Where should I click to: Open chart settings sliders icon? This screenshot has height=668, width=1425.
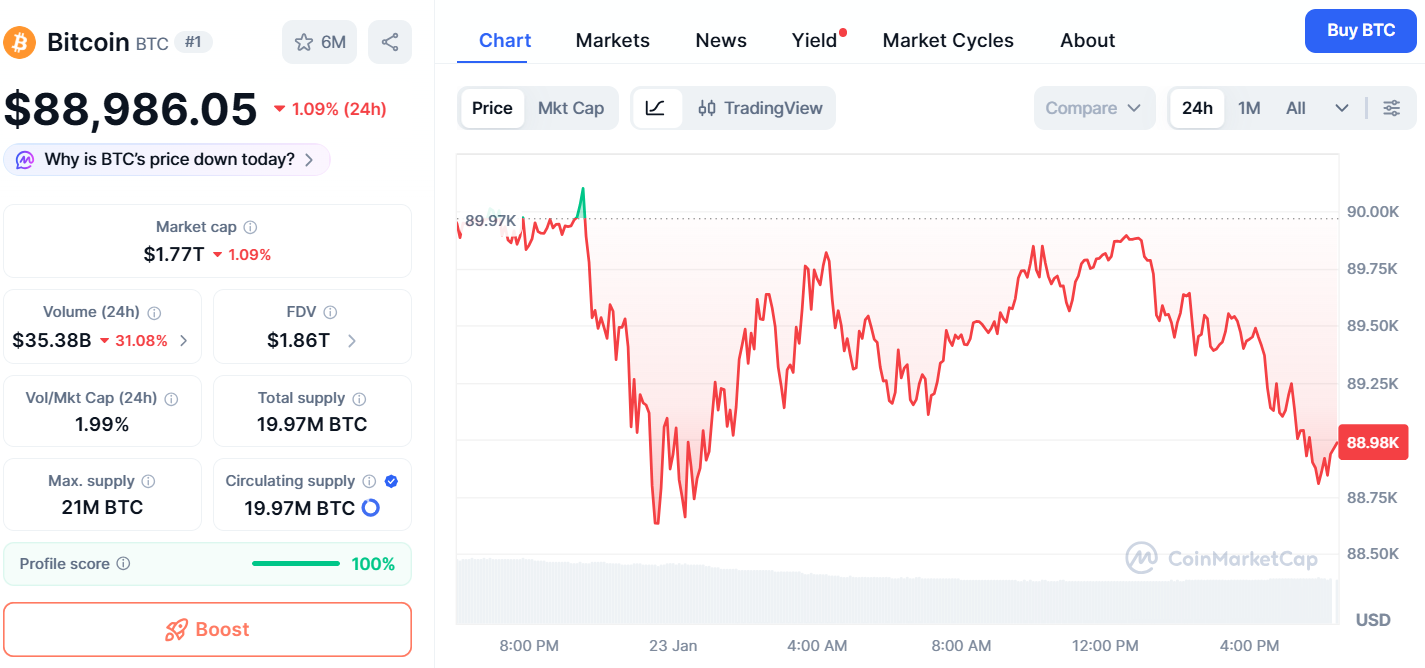(x=1391, y=108)
